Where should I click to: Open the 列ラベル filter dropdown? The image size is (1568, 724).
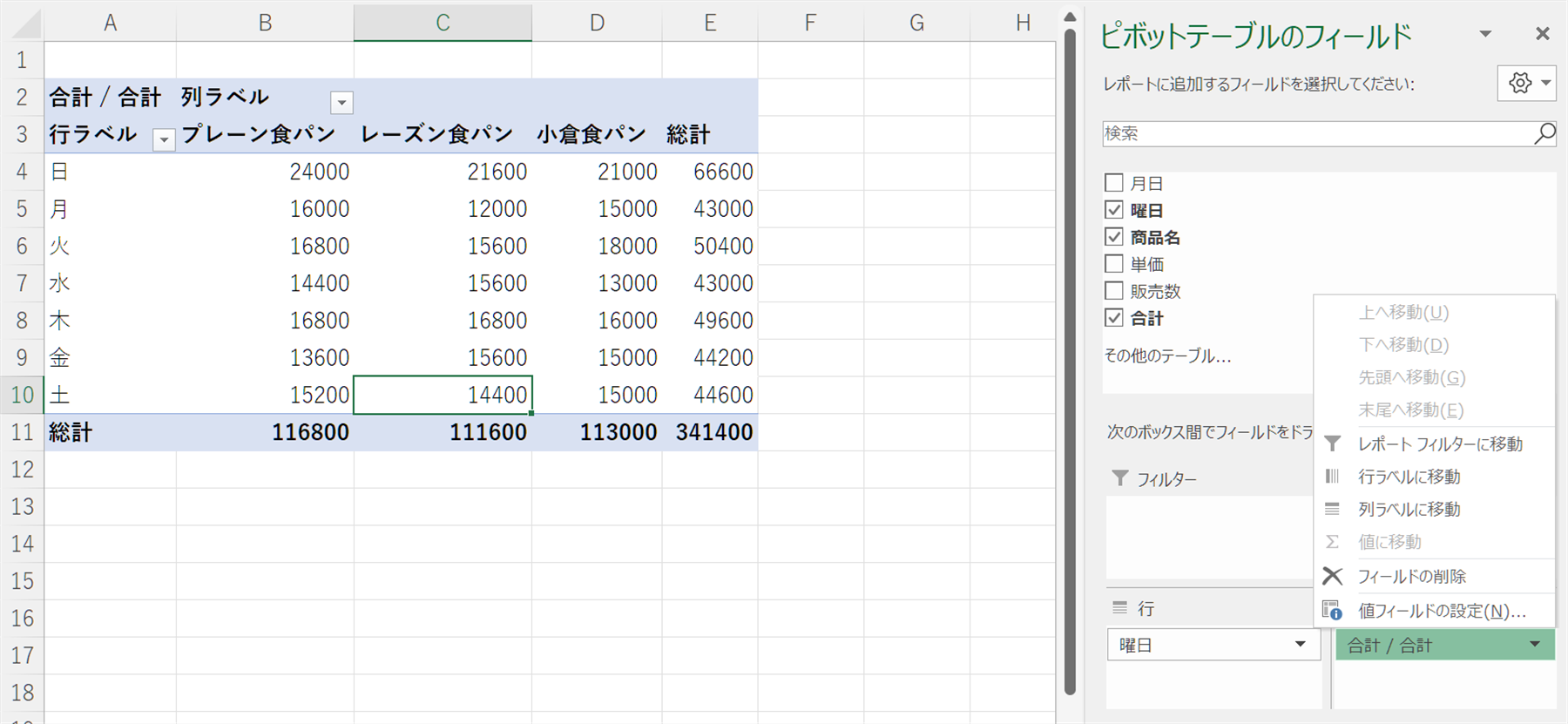coord(341,103)
